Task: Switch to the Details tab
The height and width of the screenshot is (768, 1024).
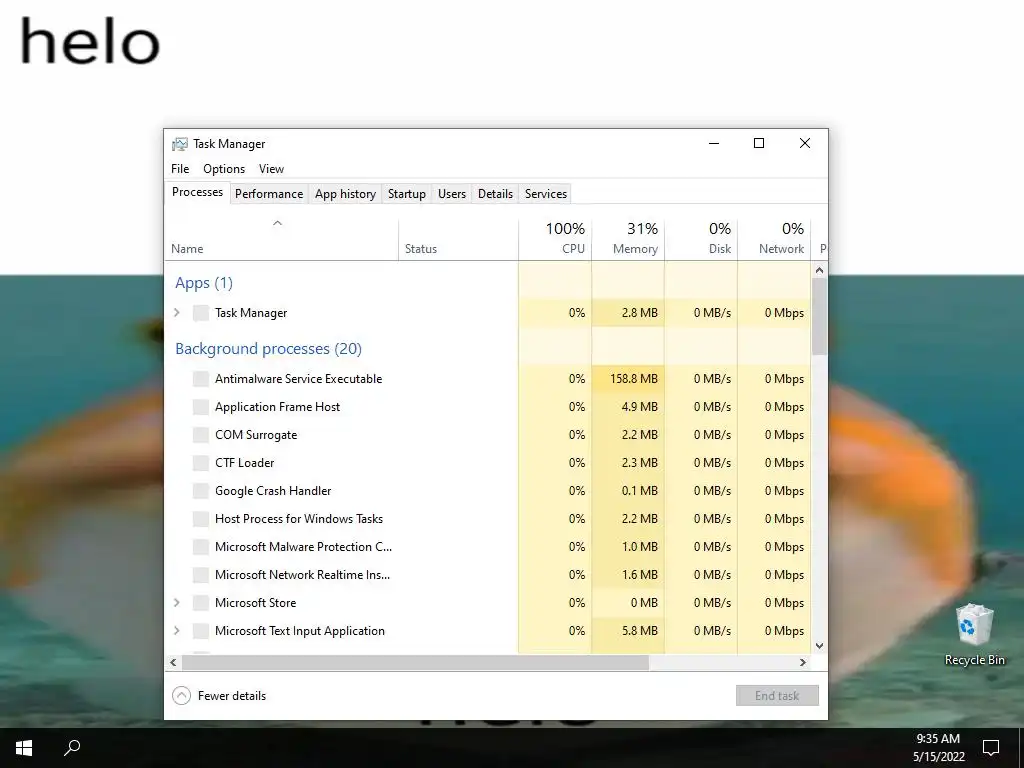Action: 495,194
